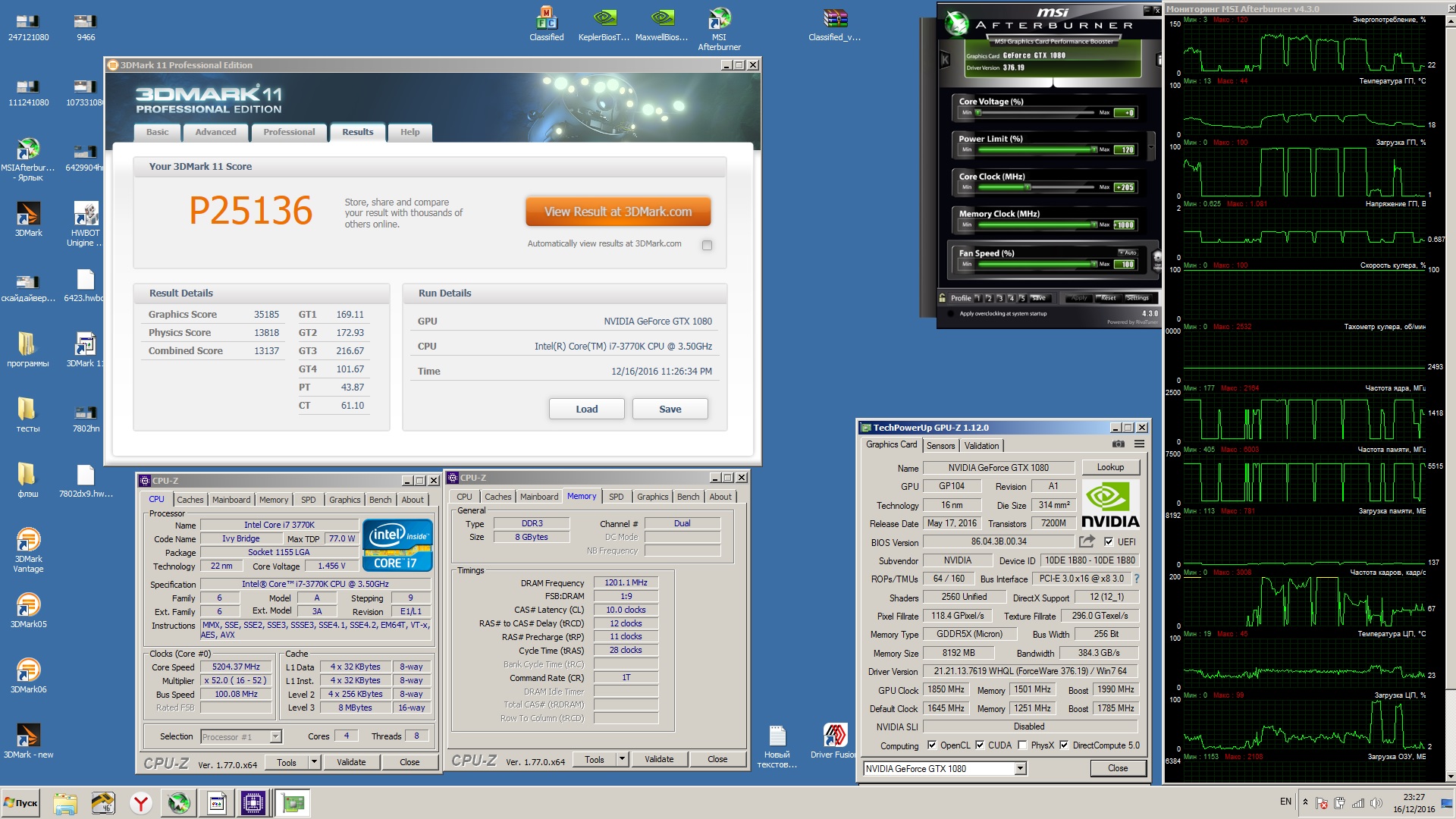Viewport: 1456px width, 819px height.
Task: Switch to Advanced tab in 3DMark 11
Action: 216,132
